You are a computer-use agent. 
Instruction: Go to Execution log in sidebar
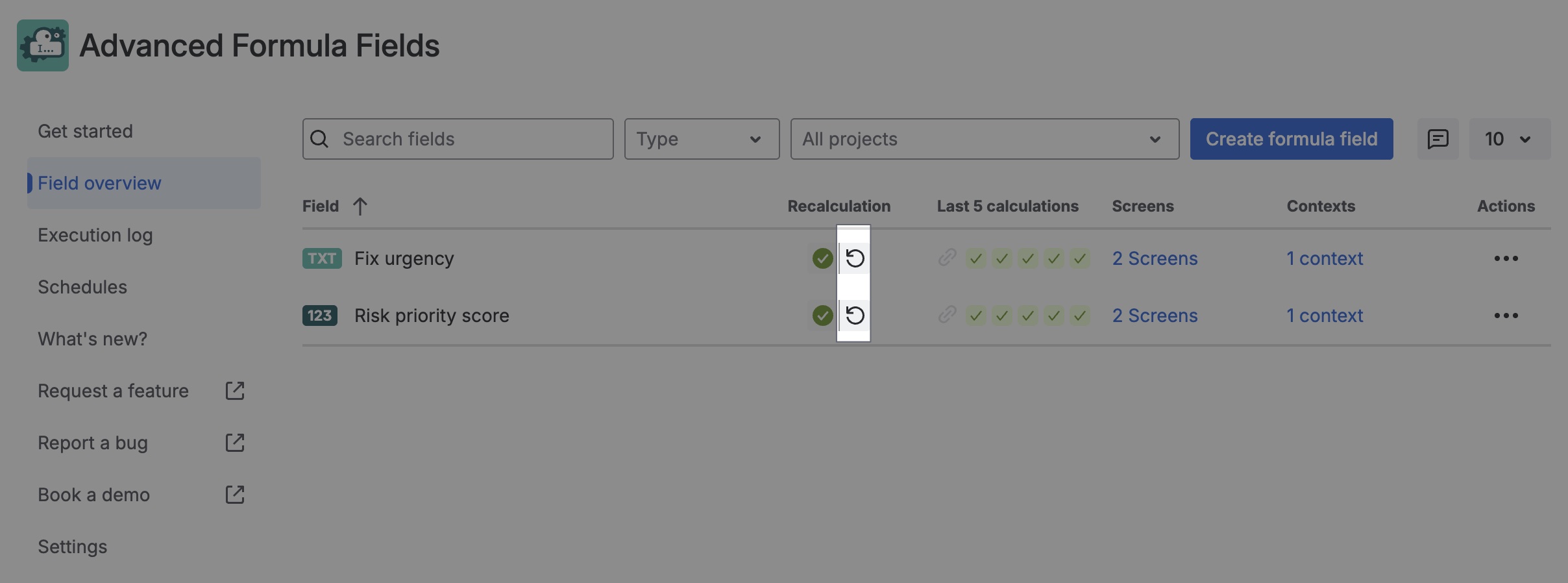(95, 235)
